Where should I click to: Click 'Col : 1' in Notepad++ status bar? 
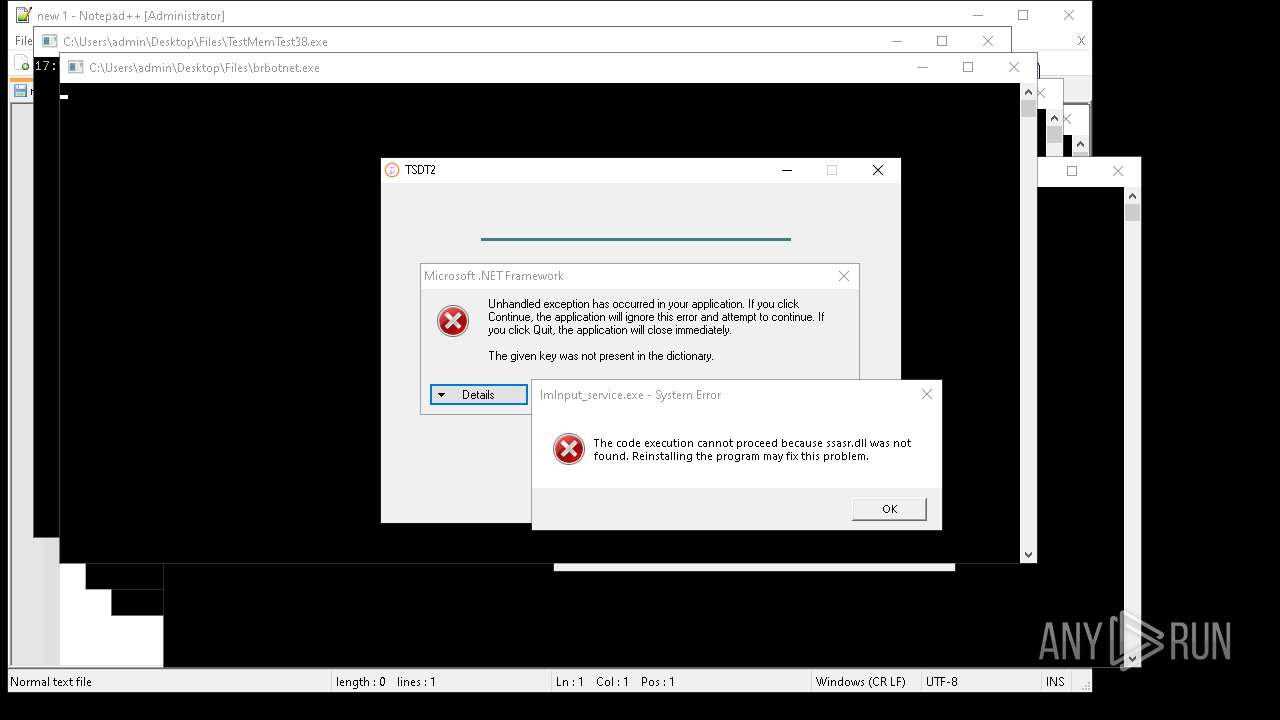(613, 682)
